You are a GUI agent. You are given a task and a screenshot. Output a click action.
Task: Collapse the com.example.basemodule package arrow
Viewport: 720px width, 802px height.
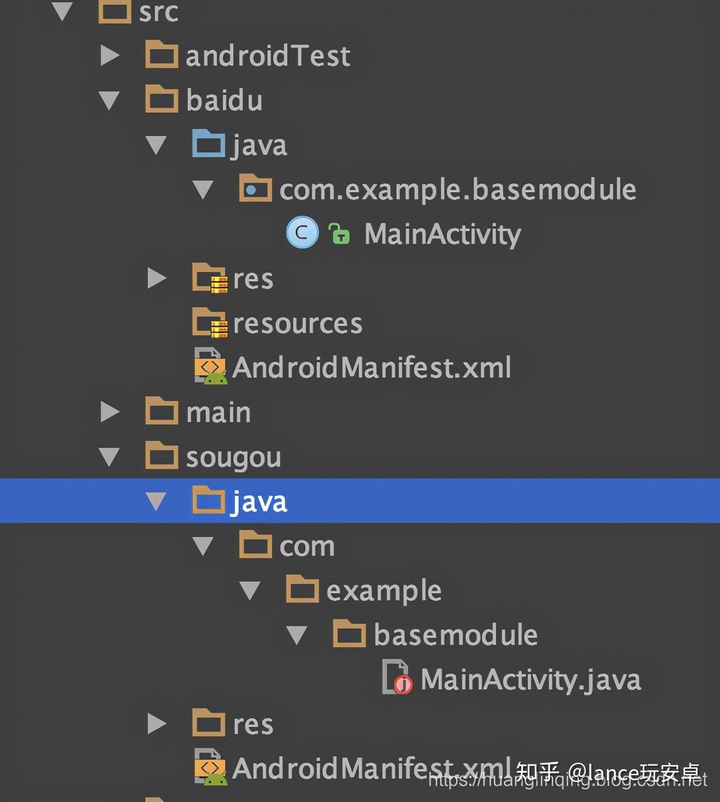(203, 190)
